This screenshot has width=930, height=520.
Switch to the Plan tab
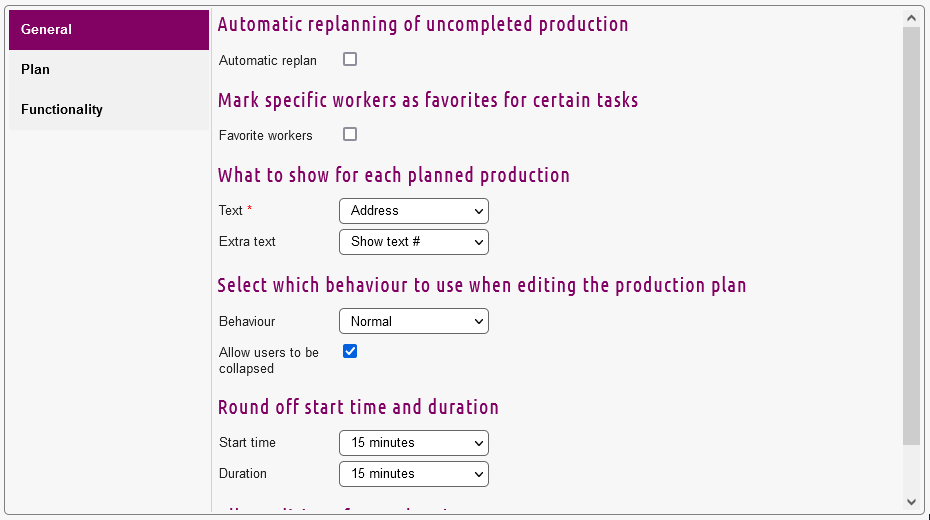[x=108, y=70]
